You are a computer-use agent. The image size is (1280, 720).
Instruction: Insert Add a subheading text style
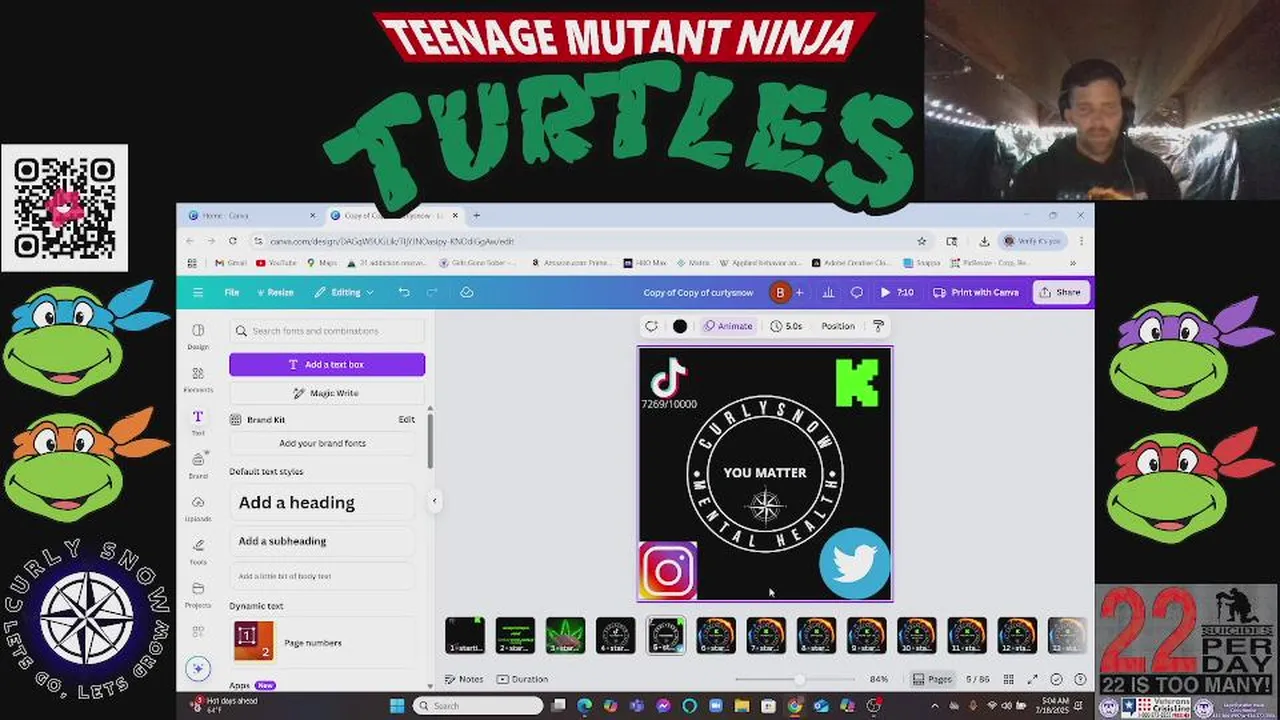[322, 541]
